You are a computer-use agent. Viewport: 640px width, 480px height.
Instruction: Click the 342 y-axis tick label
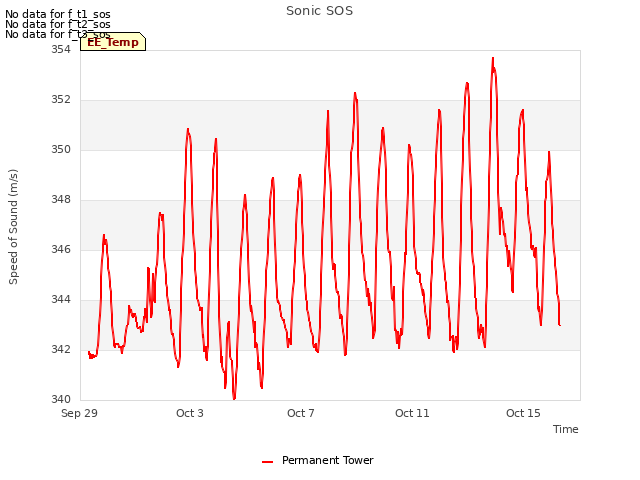pos(61,349)
